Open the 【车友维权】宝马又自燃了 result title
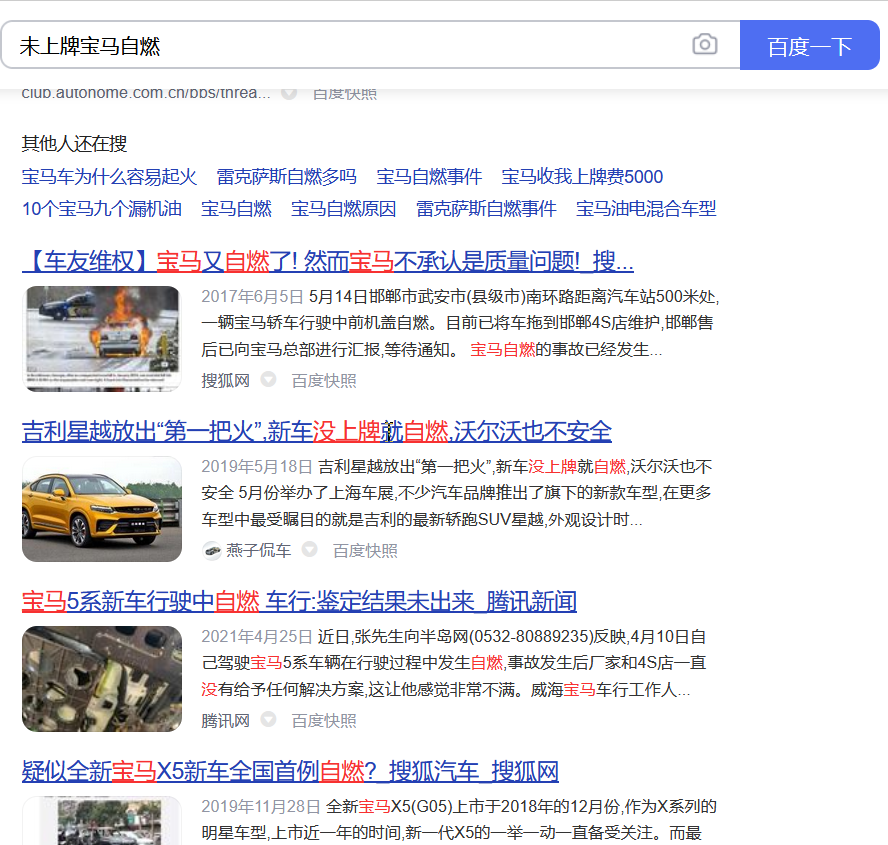888x845 pixels. tap(328, 262)
